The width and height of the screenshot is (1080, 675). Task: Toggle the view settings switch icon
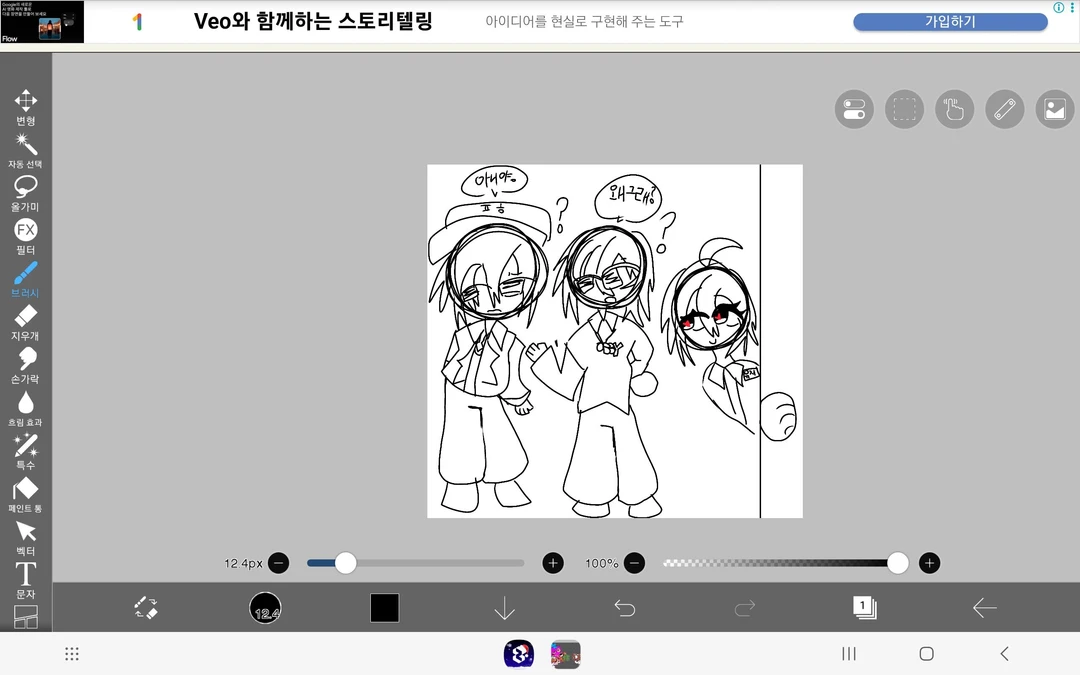pos(854,110)
